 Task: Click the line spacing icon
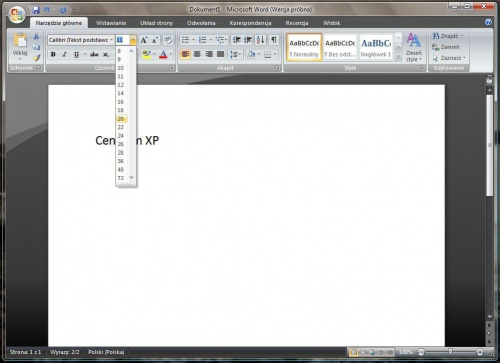point(234,54)
